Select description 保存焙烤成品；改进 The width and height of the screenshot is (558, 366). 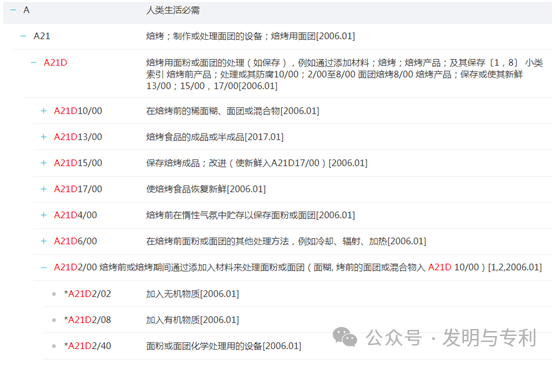pyautogui.click(x=257, y=163)
